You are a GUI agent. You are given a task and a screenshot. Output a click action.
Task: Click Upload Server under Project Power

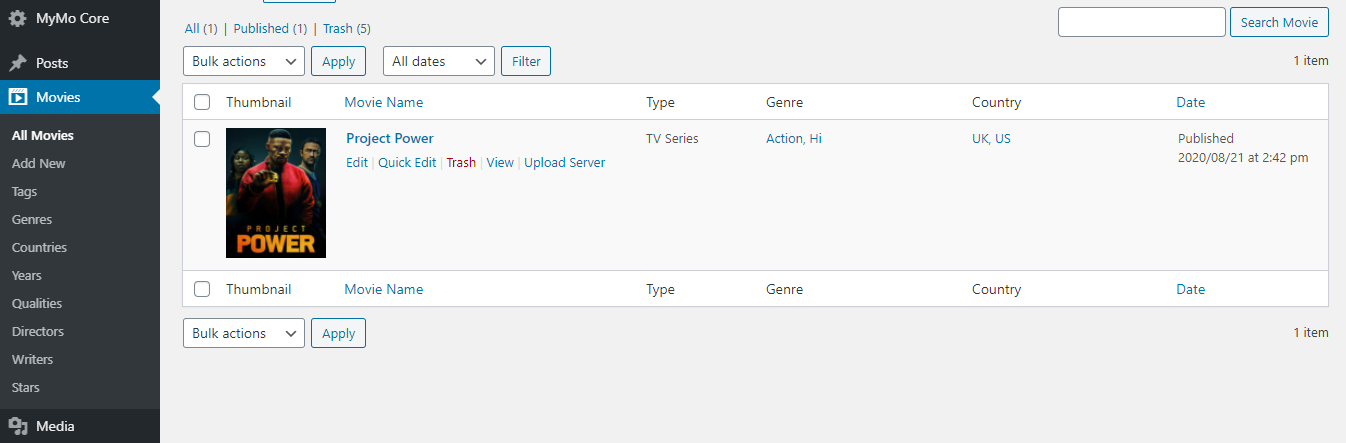[564, 162]
